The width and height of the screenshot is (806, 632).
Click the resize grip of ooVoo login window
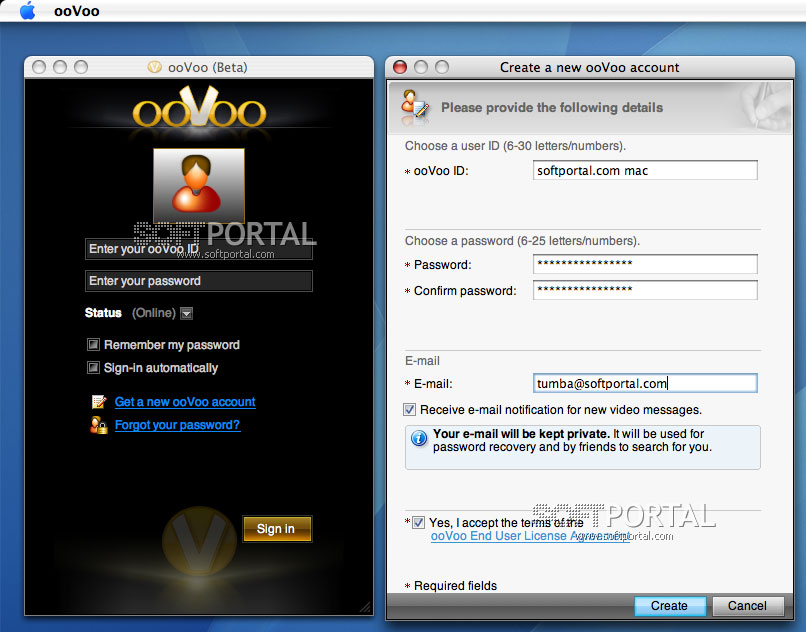coord(365,607)
